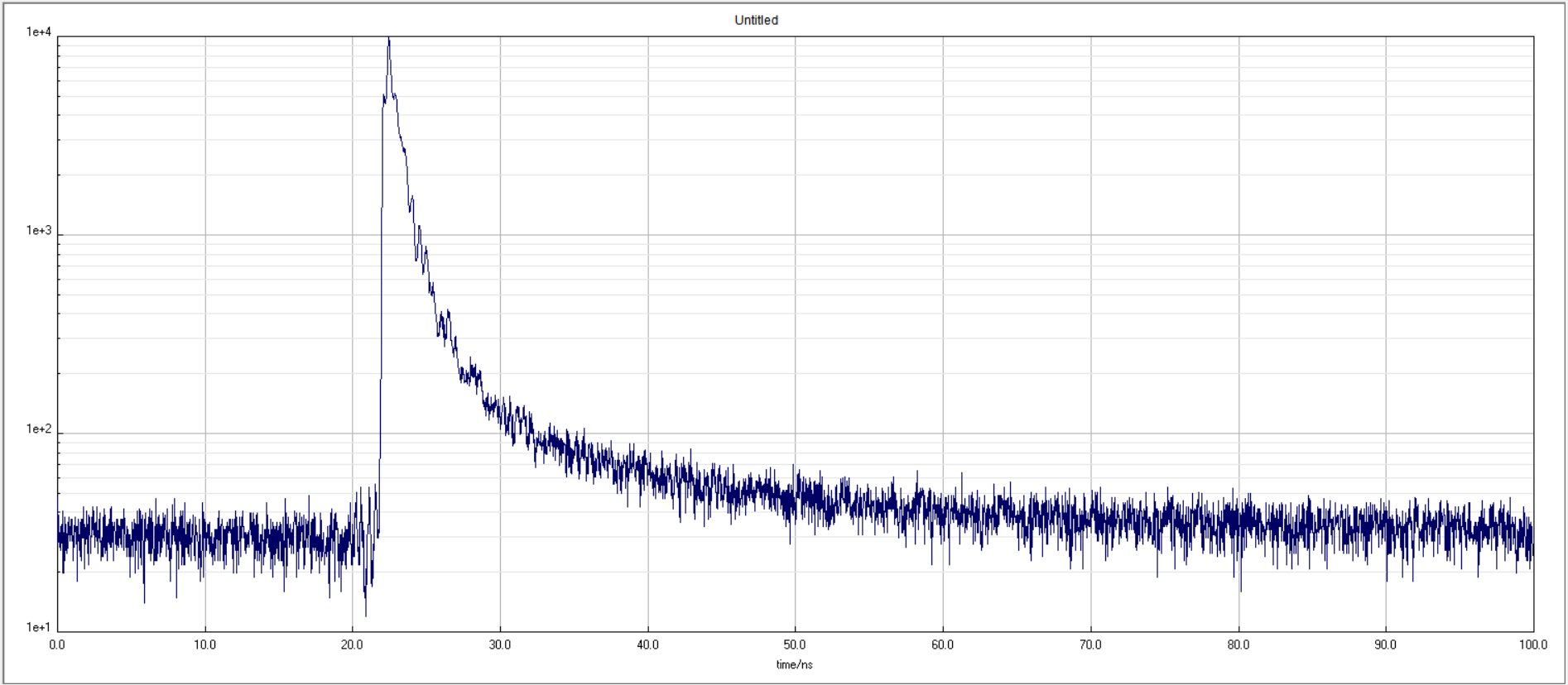Click the 1e+2 y-axis tick label
The image size is (1568, 685).
pos(39,429)
